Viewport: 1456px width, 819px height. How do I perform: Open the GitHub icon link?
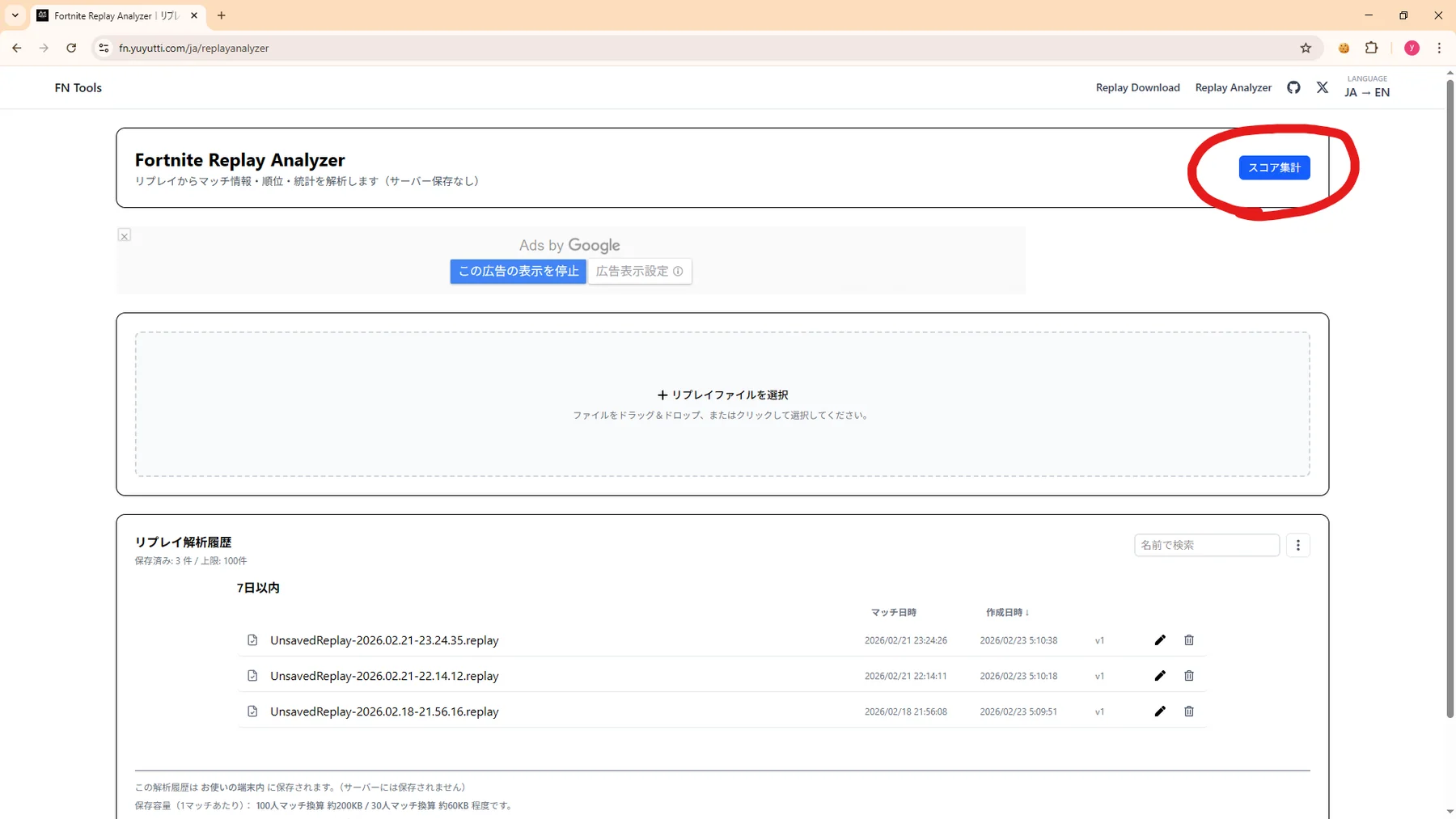point(1293,87)
